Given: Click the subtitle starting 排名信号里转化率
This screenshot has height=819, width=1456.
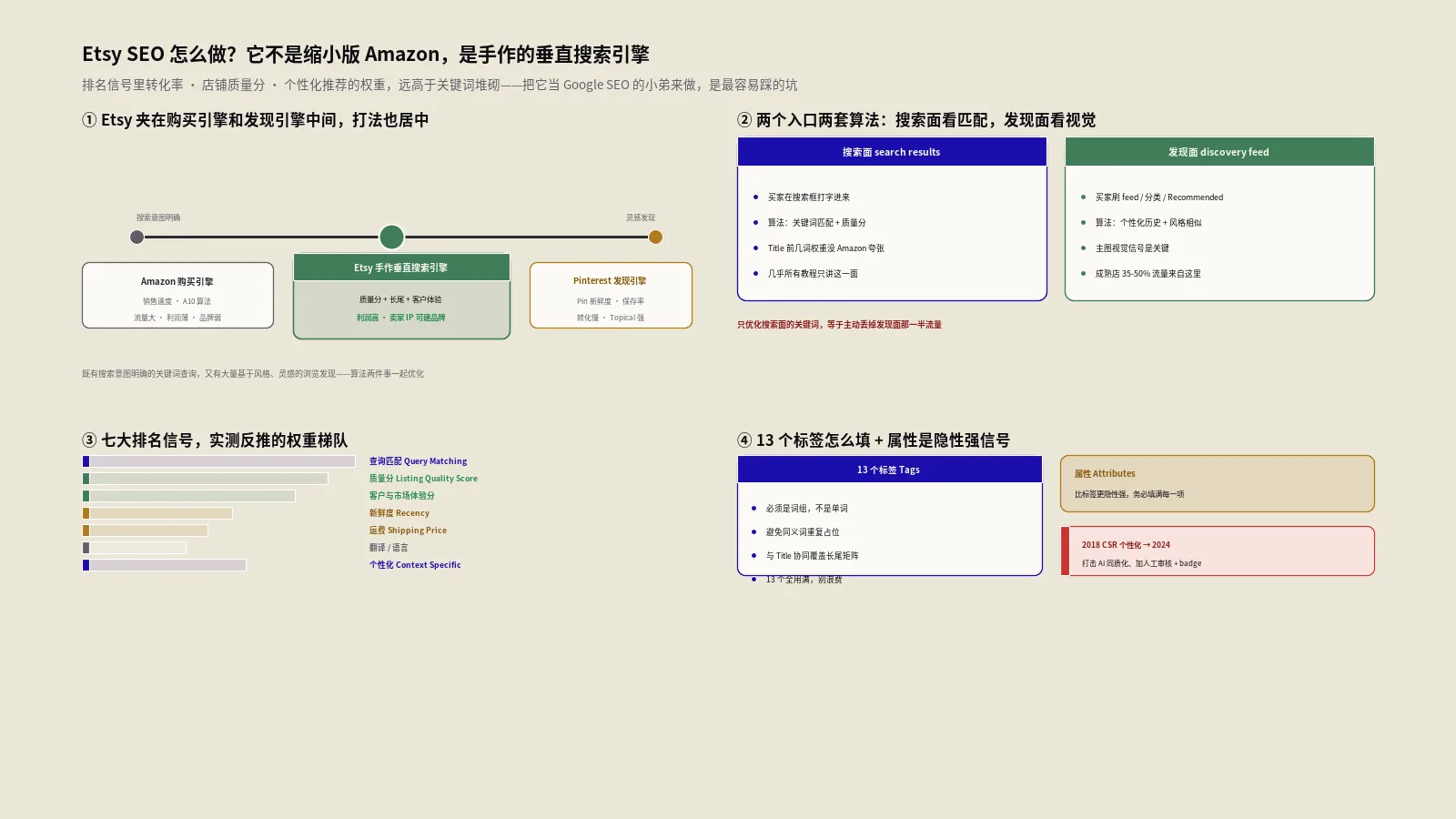Looking at the screenshot, I should (440, 85).
